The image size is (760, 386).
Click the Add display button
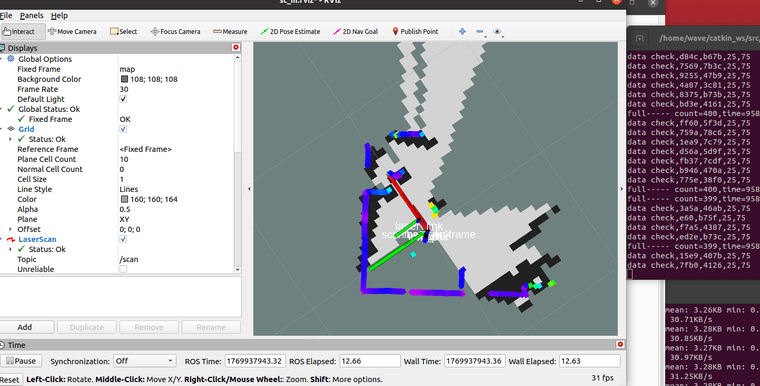click(25, 327)
